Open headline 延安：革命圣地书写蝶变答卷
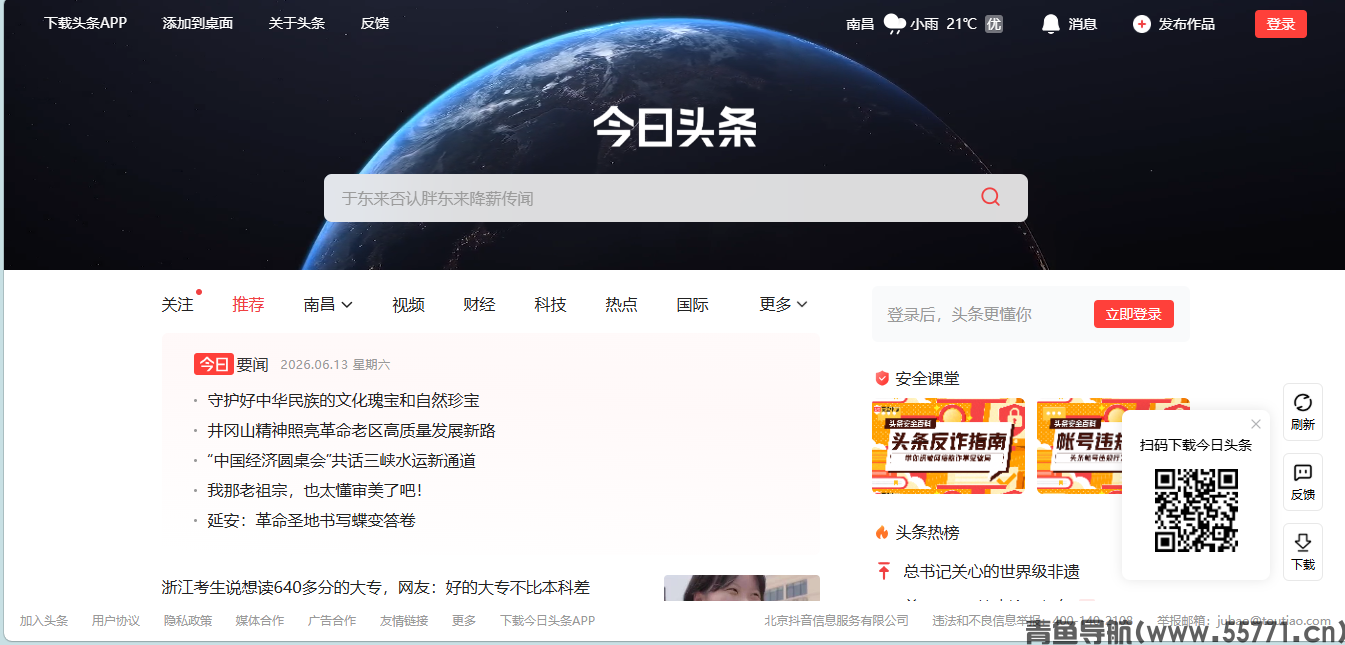Viewport: 1345px width, 645px height. pyautogui.click(x=311, y=520)
